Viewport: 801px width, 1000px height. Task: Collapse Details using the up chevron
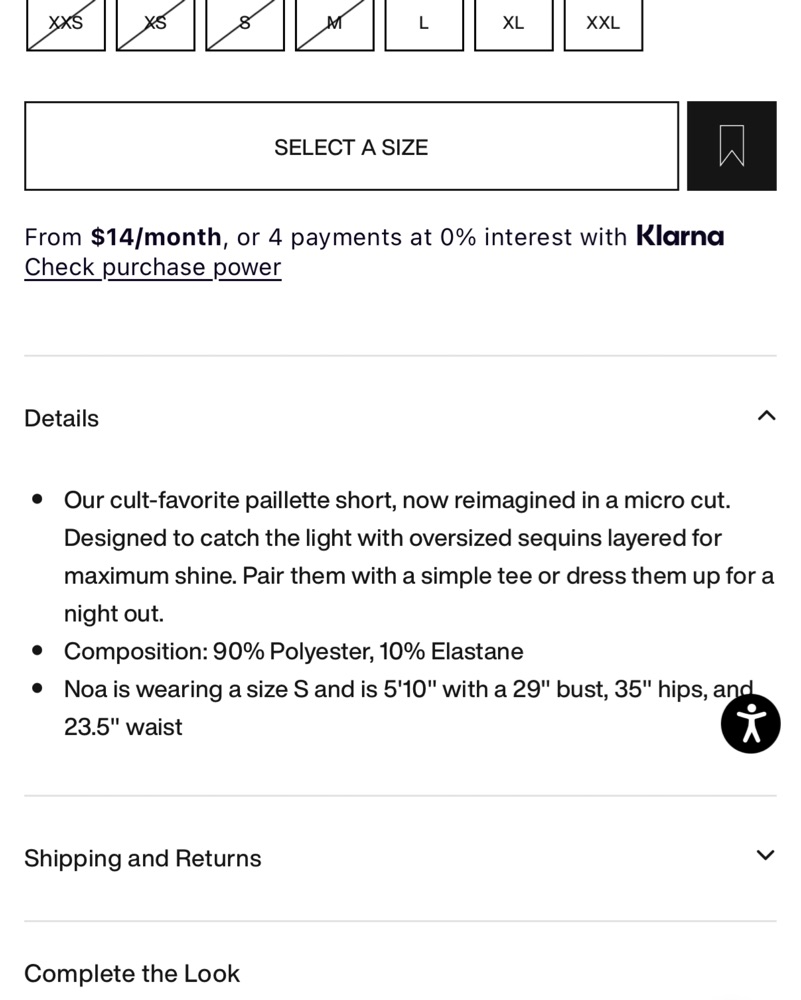click(x=766, y=416)
